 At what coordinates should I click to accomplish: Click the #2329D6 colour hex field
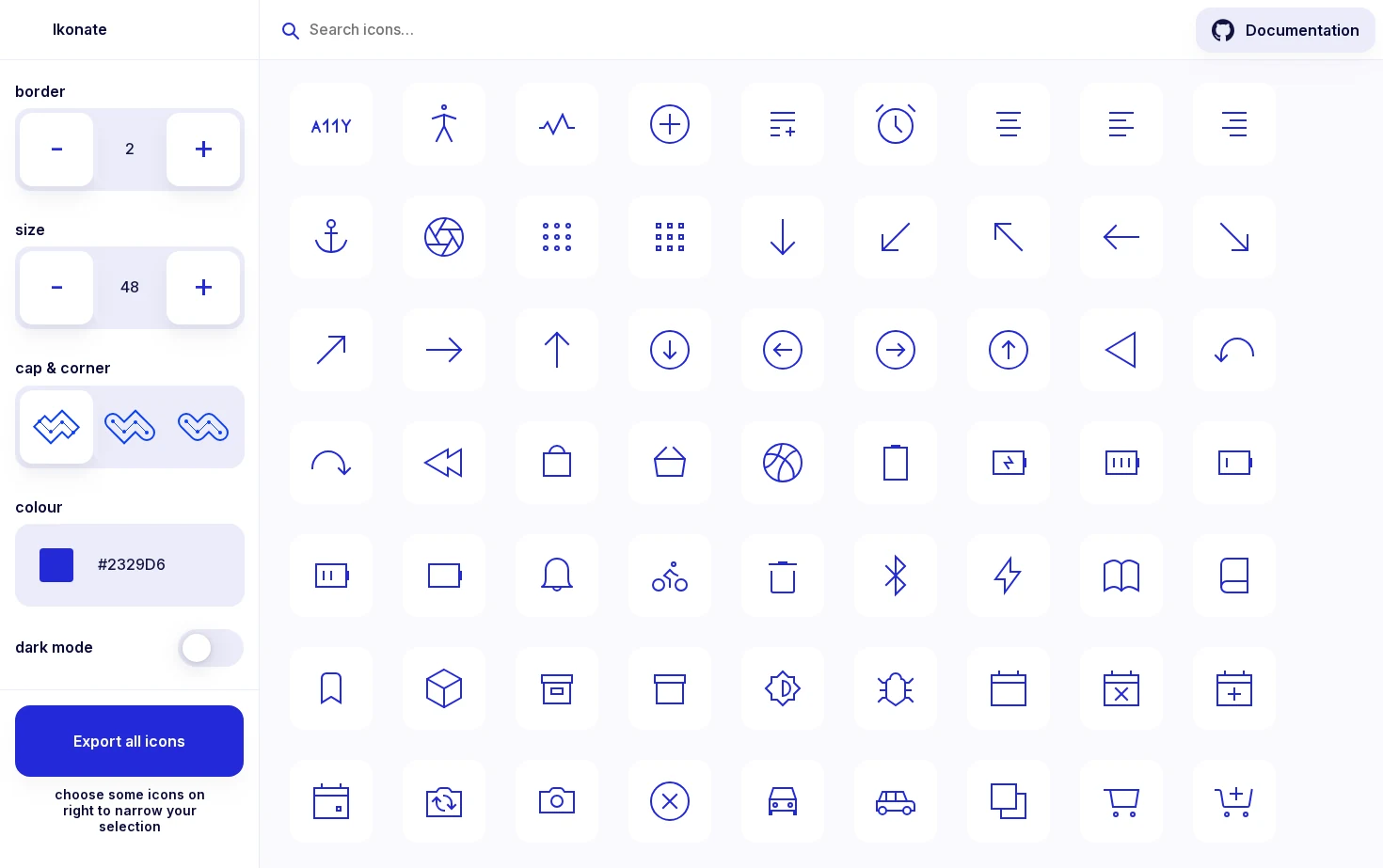coord(132,565)
